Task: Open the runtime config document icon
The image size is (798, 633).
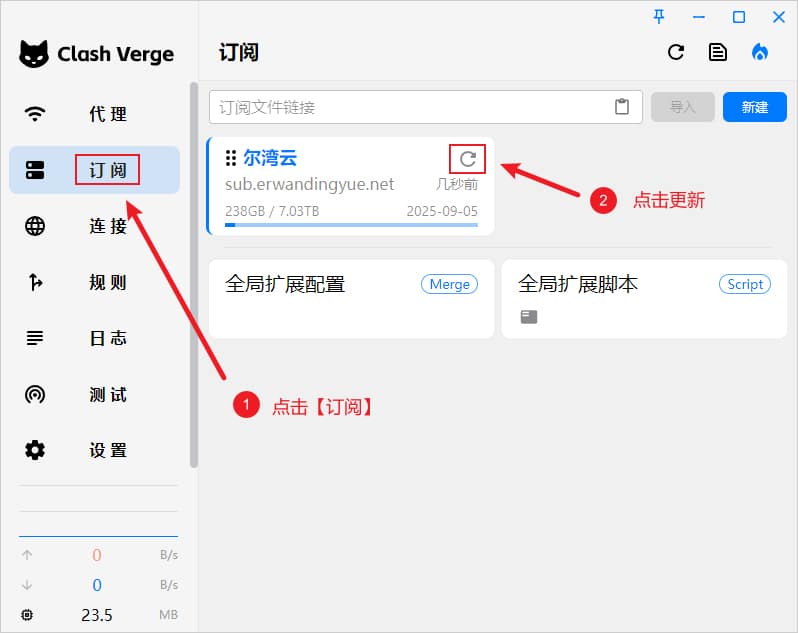Action: pos(718,52)
